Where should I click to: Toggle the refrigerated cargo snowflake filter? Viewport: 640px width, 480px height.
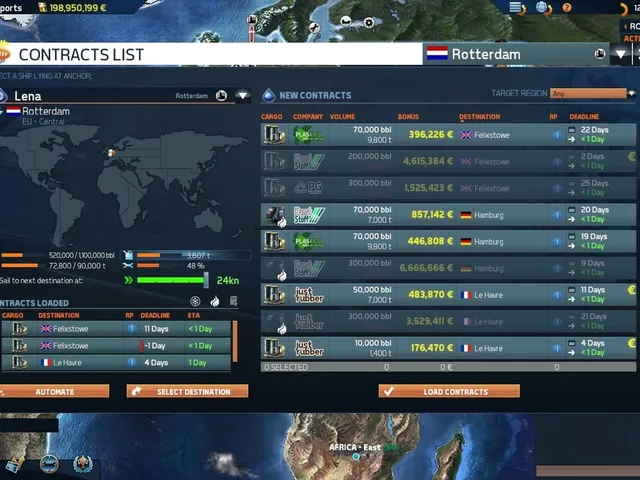195,301
